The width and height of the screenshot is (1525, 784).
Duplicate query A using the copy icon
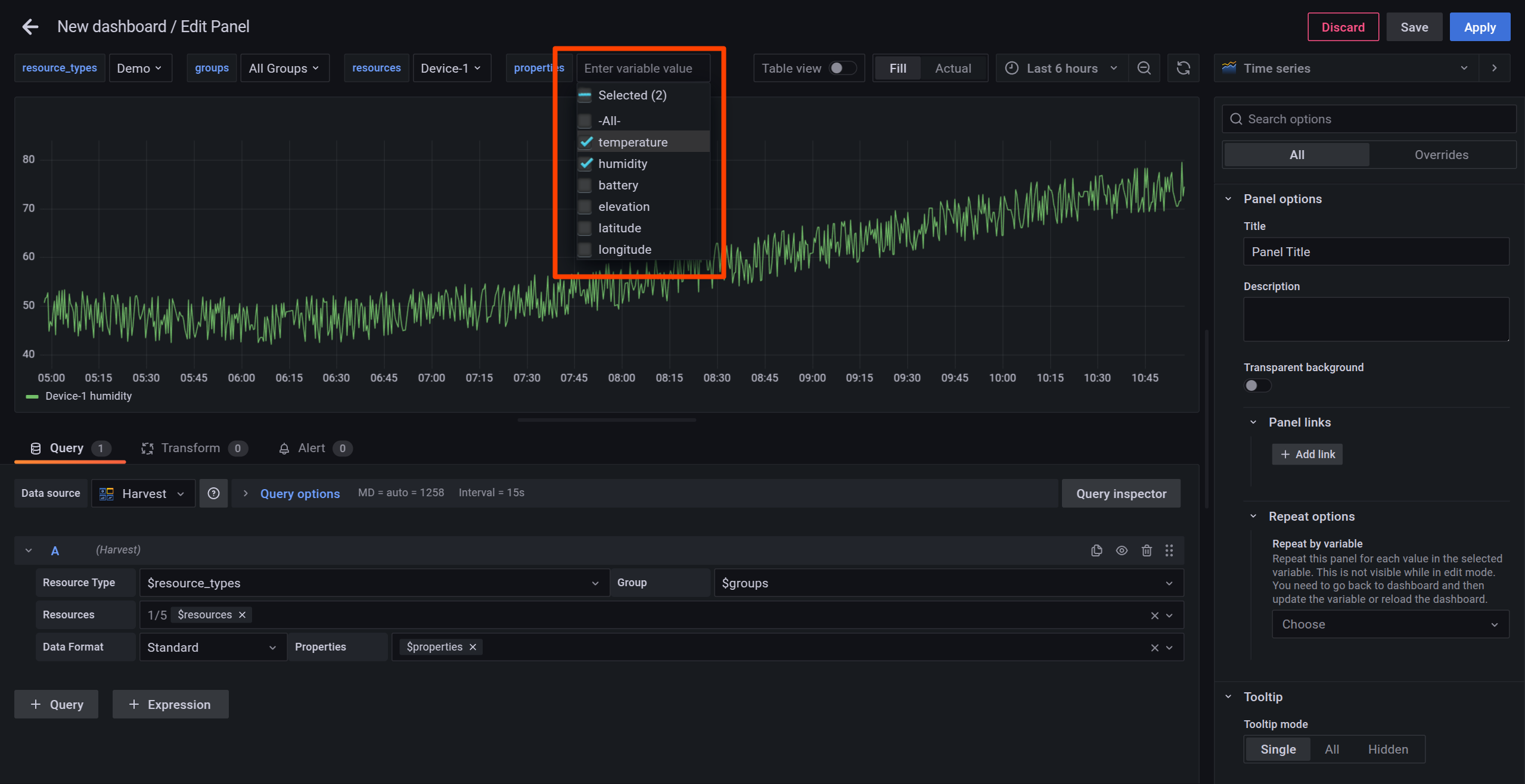point(1096,550)
